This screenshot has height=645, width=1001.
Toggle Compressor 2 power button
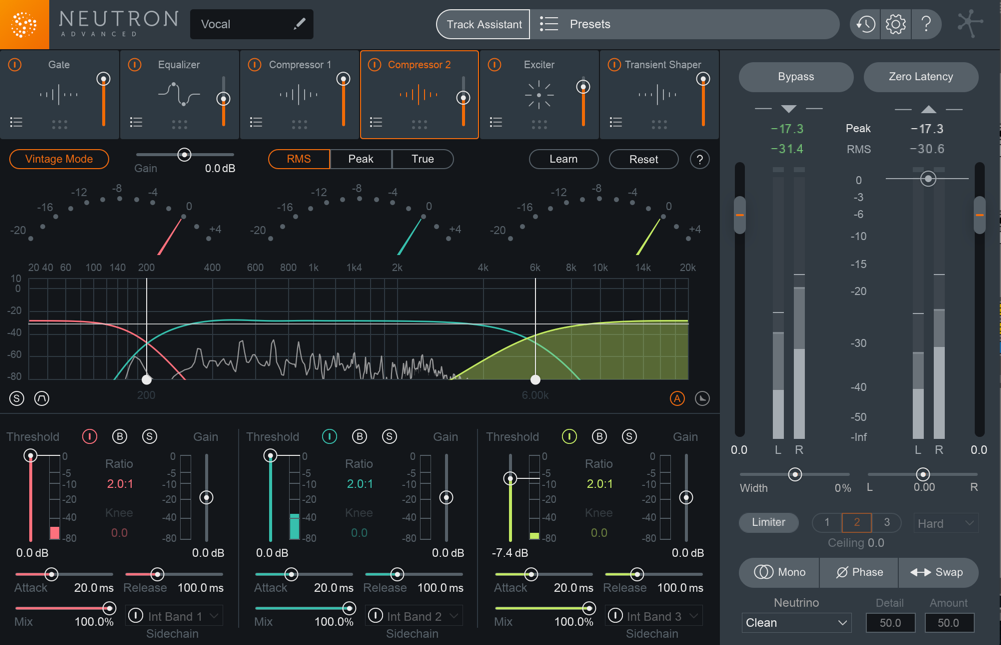click(375, 64)
